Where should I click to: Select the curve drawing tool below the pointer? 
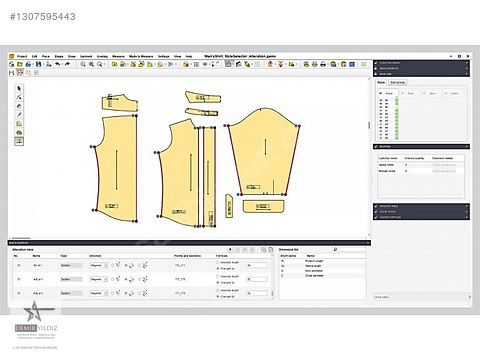tap(19, 97)
